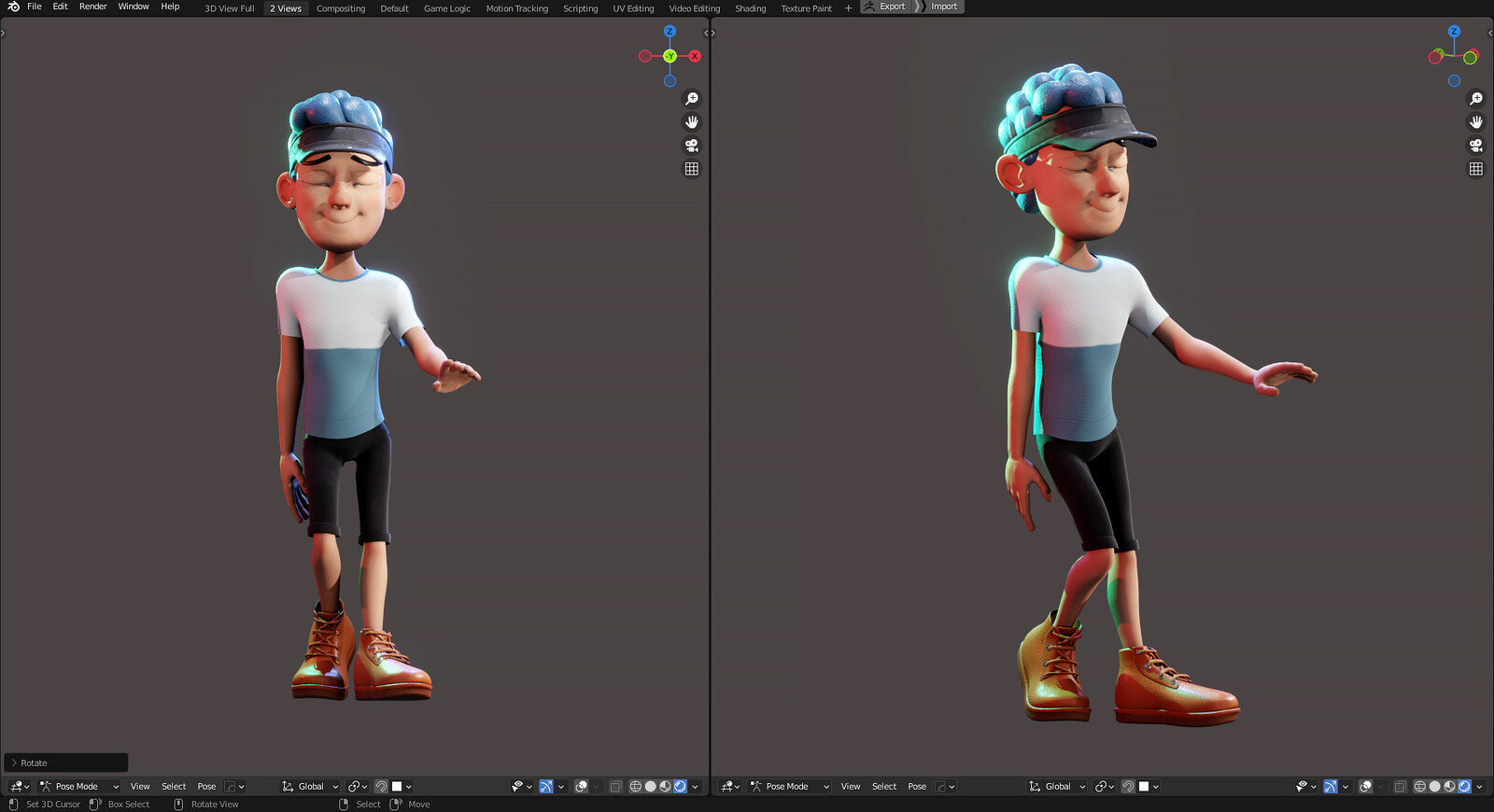Select rendered shading in right viewport
Screen dimensions: 1494x812
(1465, 787)
